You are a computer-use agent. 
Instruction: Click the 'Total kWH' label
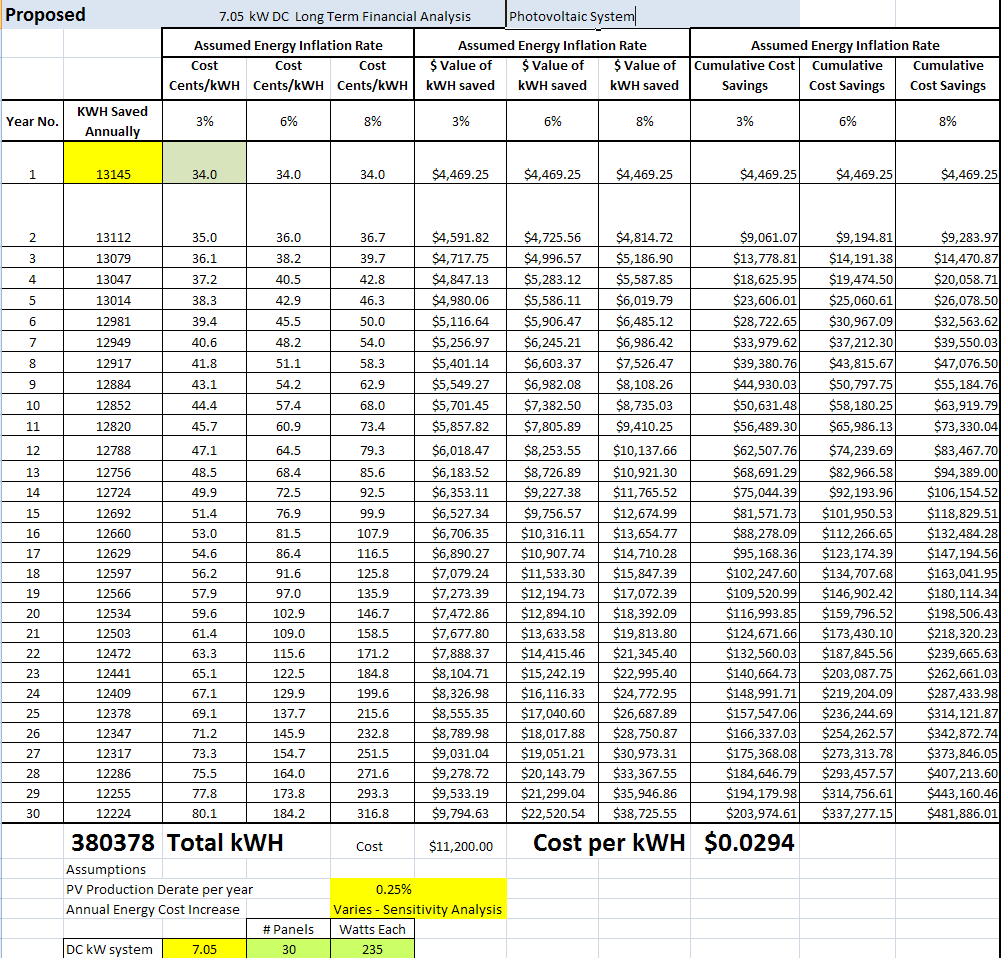(x=225, y=842)
